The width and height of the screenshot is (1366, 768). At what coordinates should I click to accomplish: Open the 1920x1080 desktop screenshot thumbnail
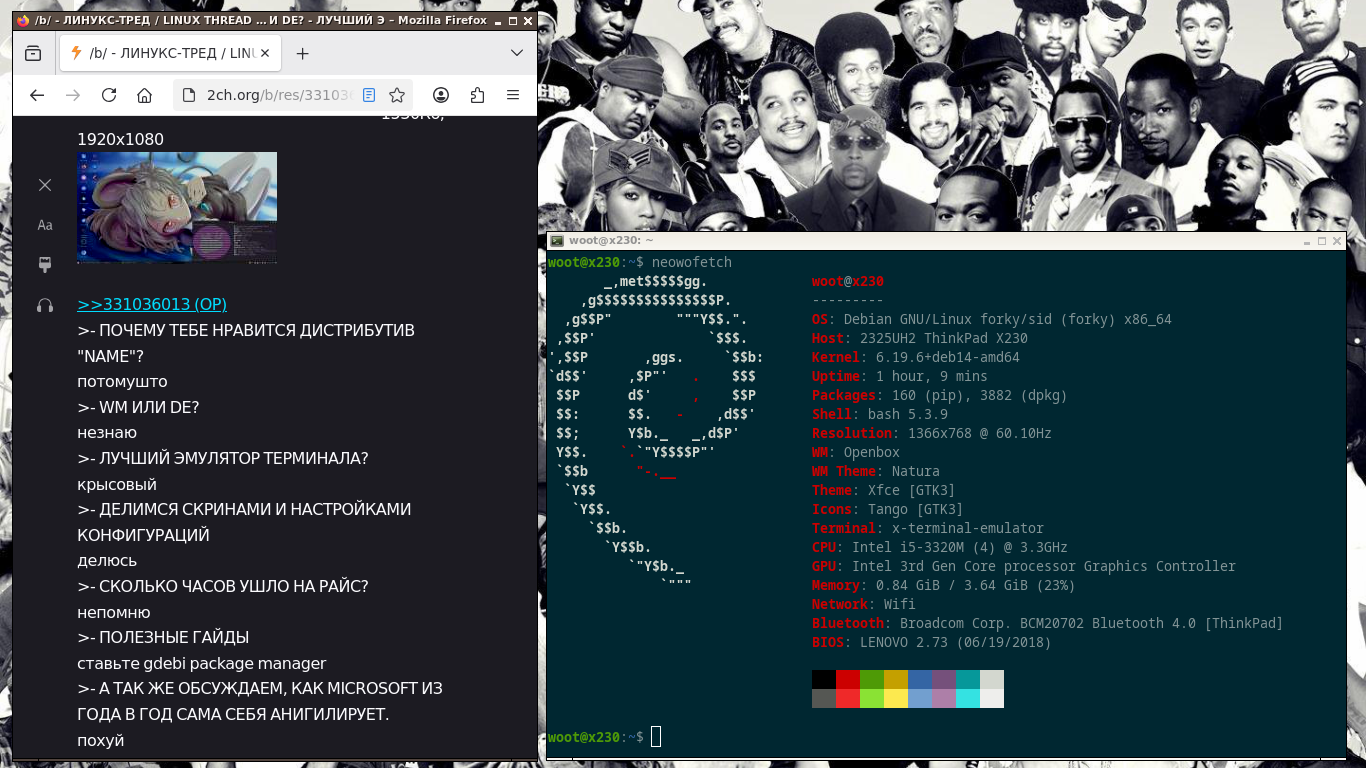coord(177,207)
